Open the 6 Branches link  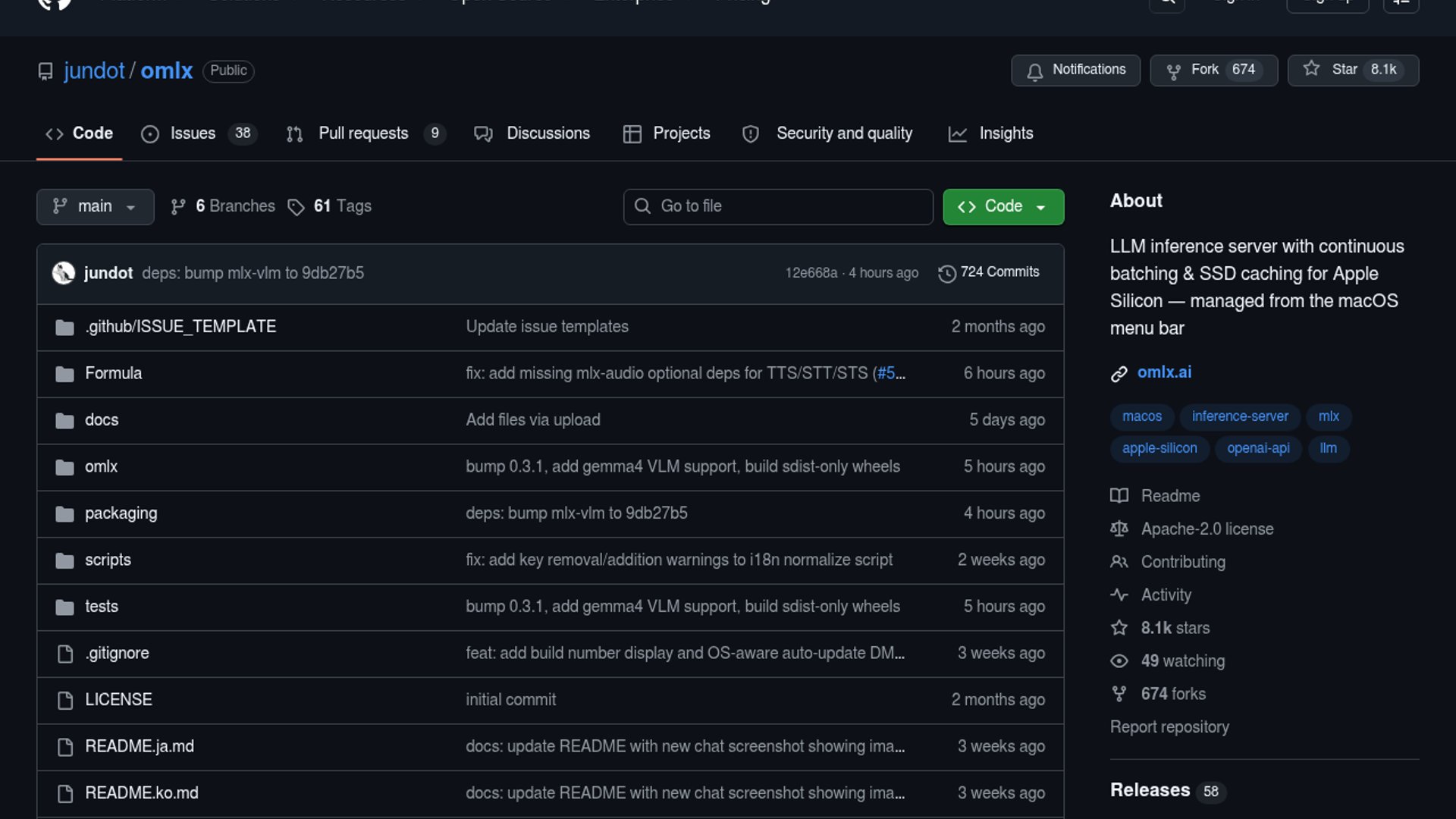234,206
